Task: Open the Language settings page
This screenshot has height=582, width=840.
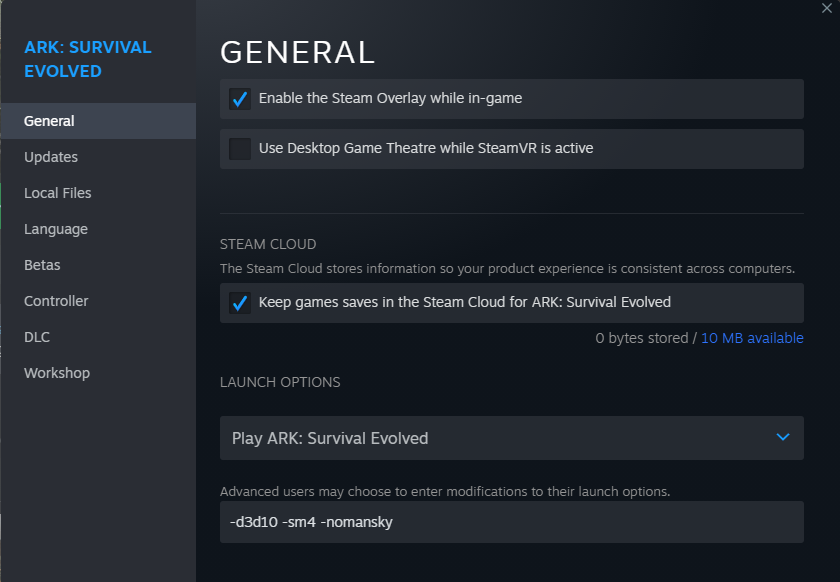Action: pyautogui.click(x=55, y=228)
